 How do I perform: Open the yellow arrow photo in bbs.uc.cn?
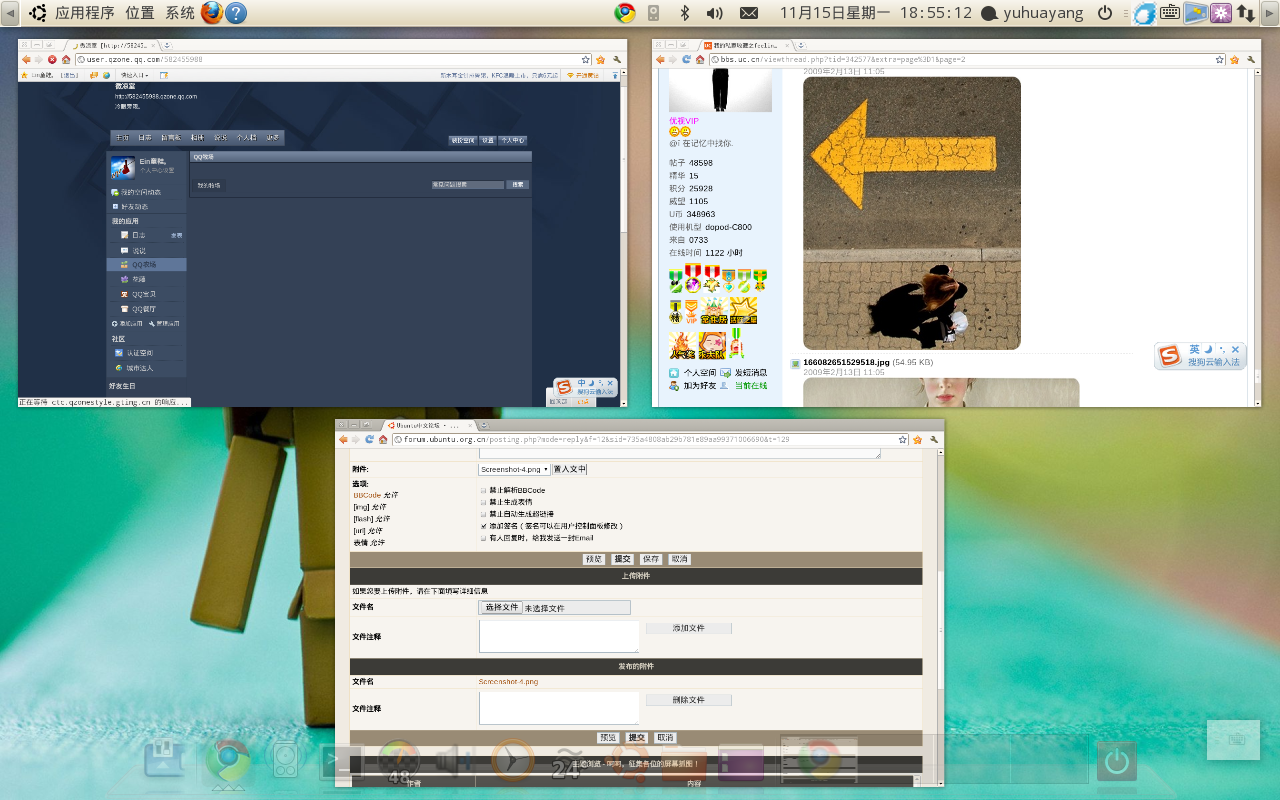coord(912,213)
